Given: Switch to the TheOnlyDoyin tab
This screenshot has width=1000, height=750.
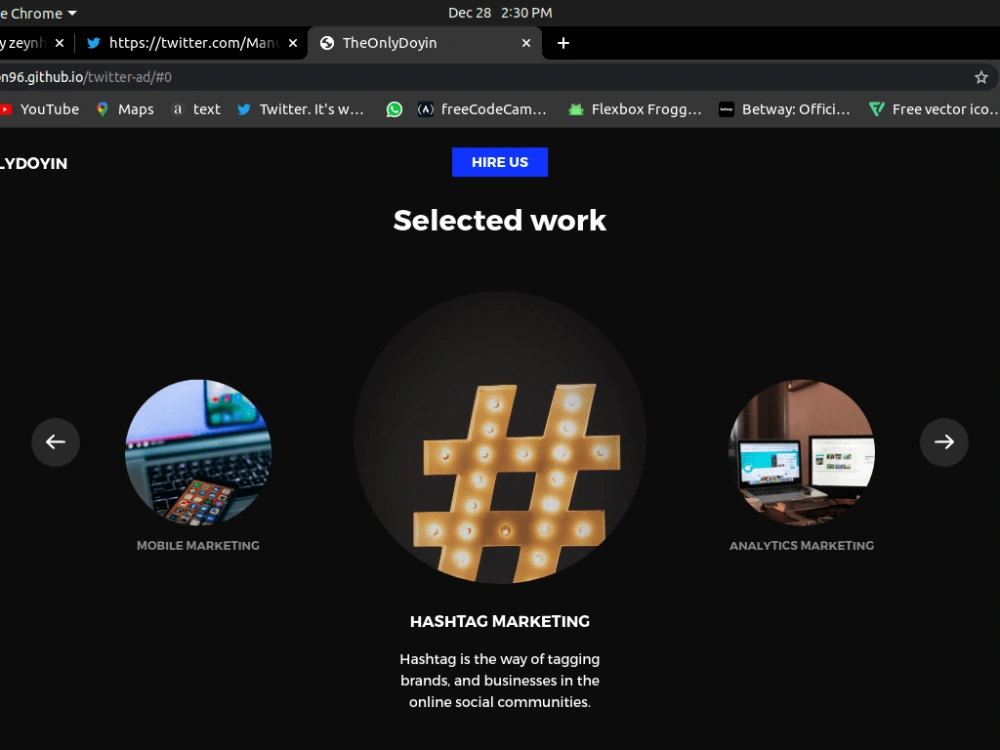Looking at the screenshot, I should (425, 43).
